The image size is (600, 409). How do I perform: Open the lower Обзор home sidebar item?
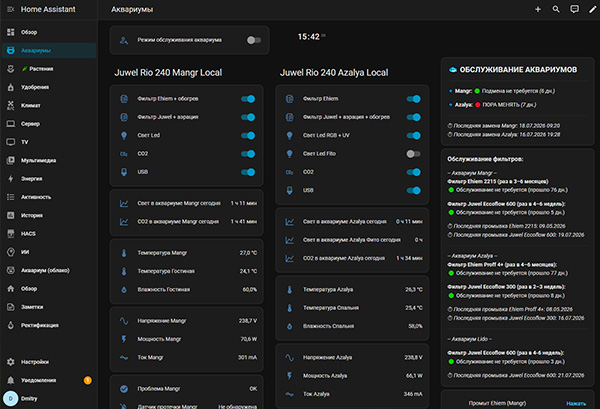pyautogui.click(x=49, y=288)
